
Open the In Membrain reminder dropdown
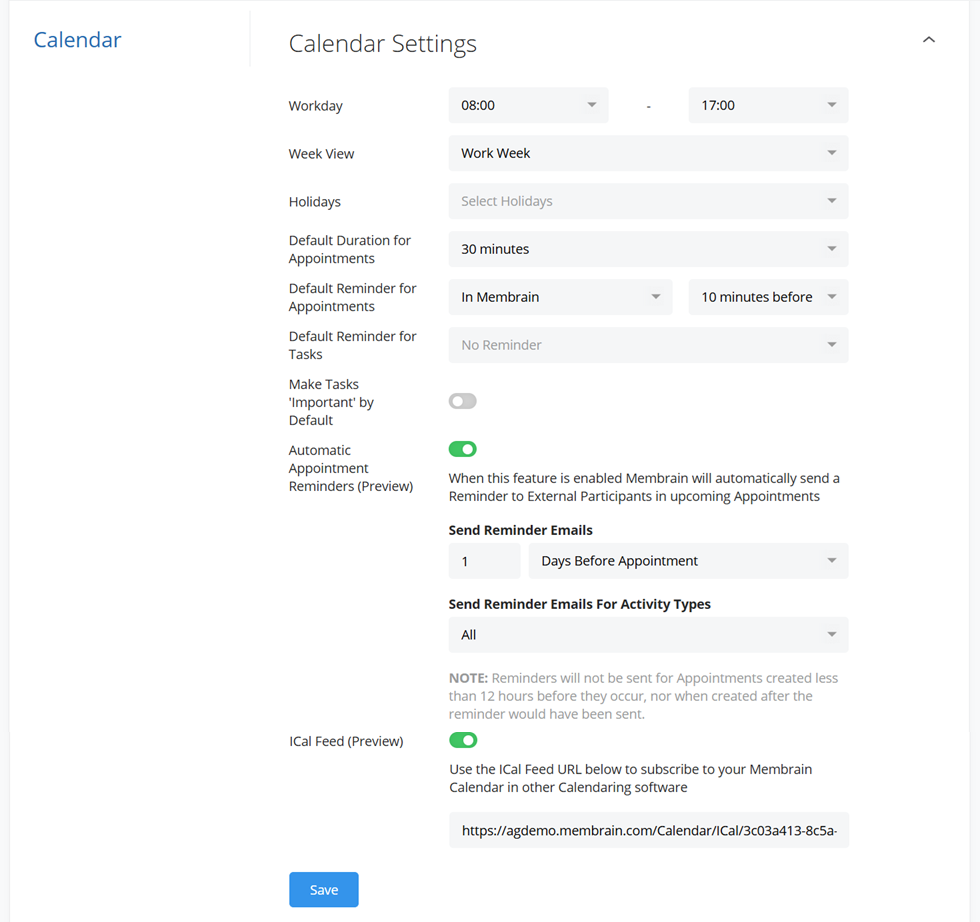coord(560,297)
